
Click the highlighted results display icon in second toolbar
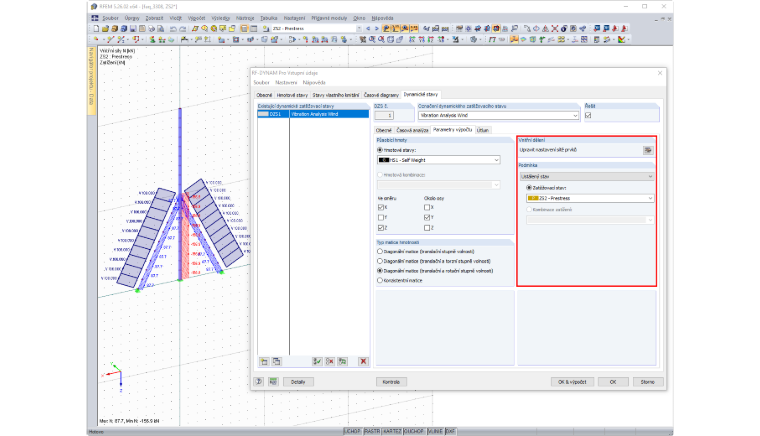514,40
